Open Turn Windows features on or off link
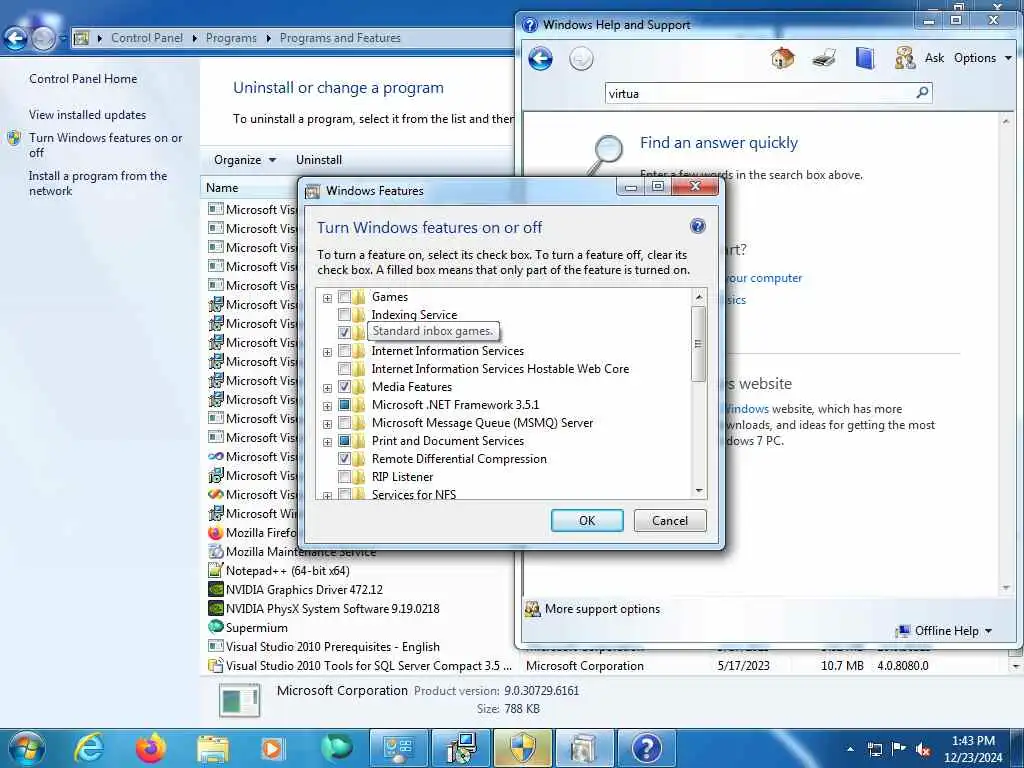Viewport: 1024px width, 768px height. (x=106, y=145)
